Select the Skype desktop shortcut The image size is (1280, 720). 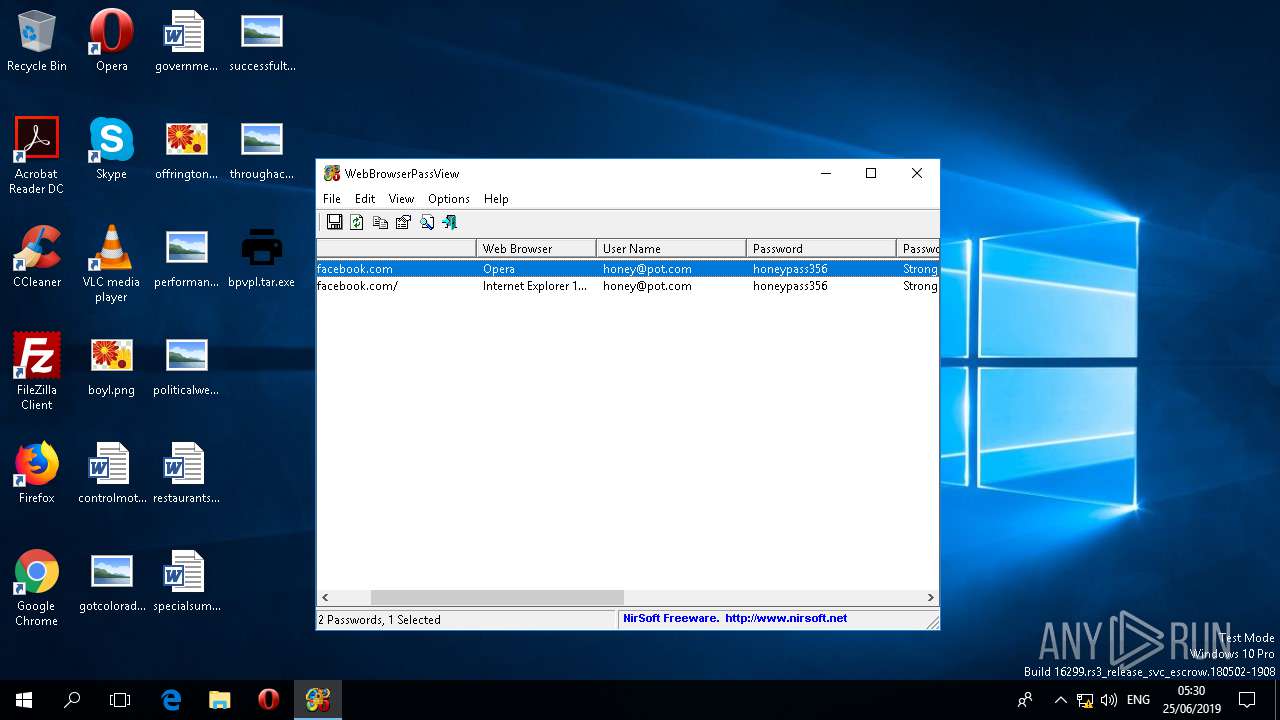click(111, 149)
